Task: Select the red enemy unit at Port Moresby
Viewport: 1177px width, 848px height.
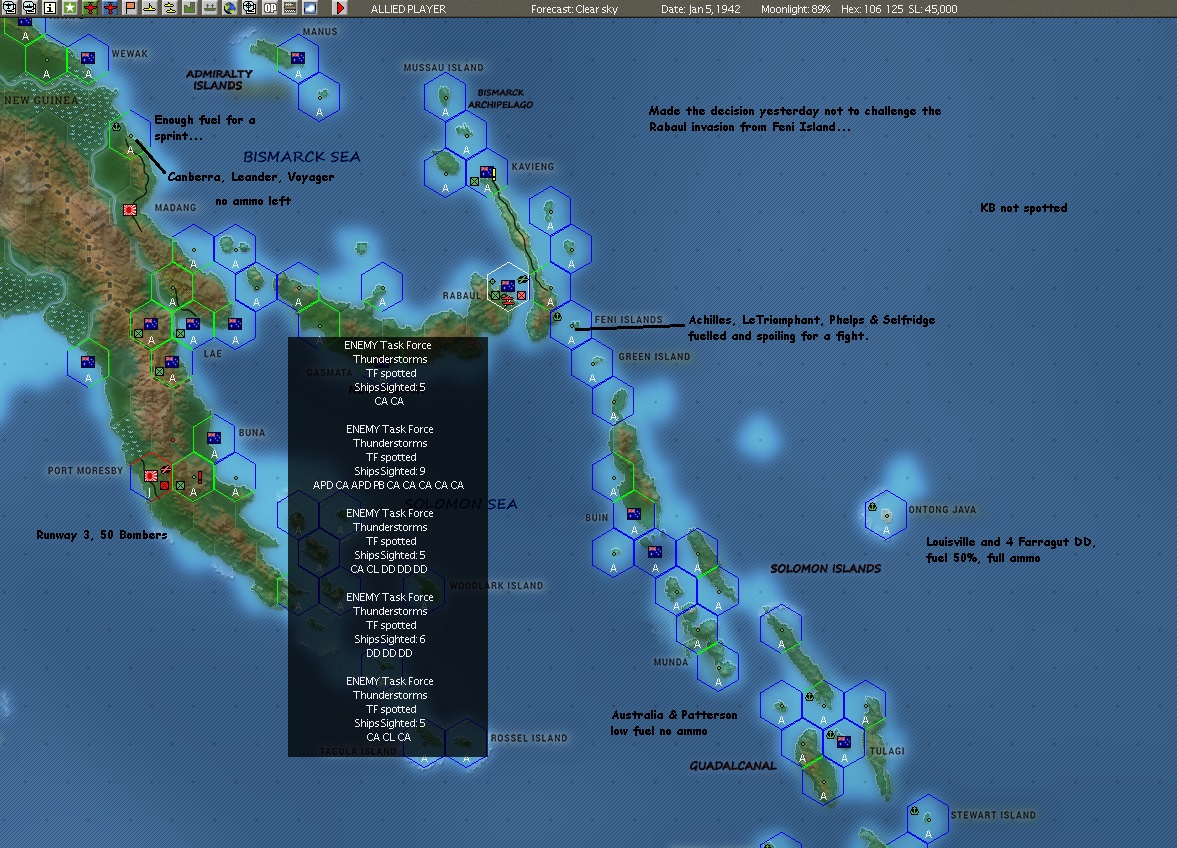Action: tap(164, 486)
